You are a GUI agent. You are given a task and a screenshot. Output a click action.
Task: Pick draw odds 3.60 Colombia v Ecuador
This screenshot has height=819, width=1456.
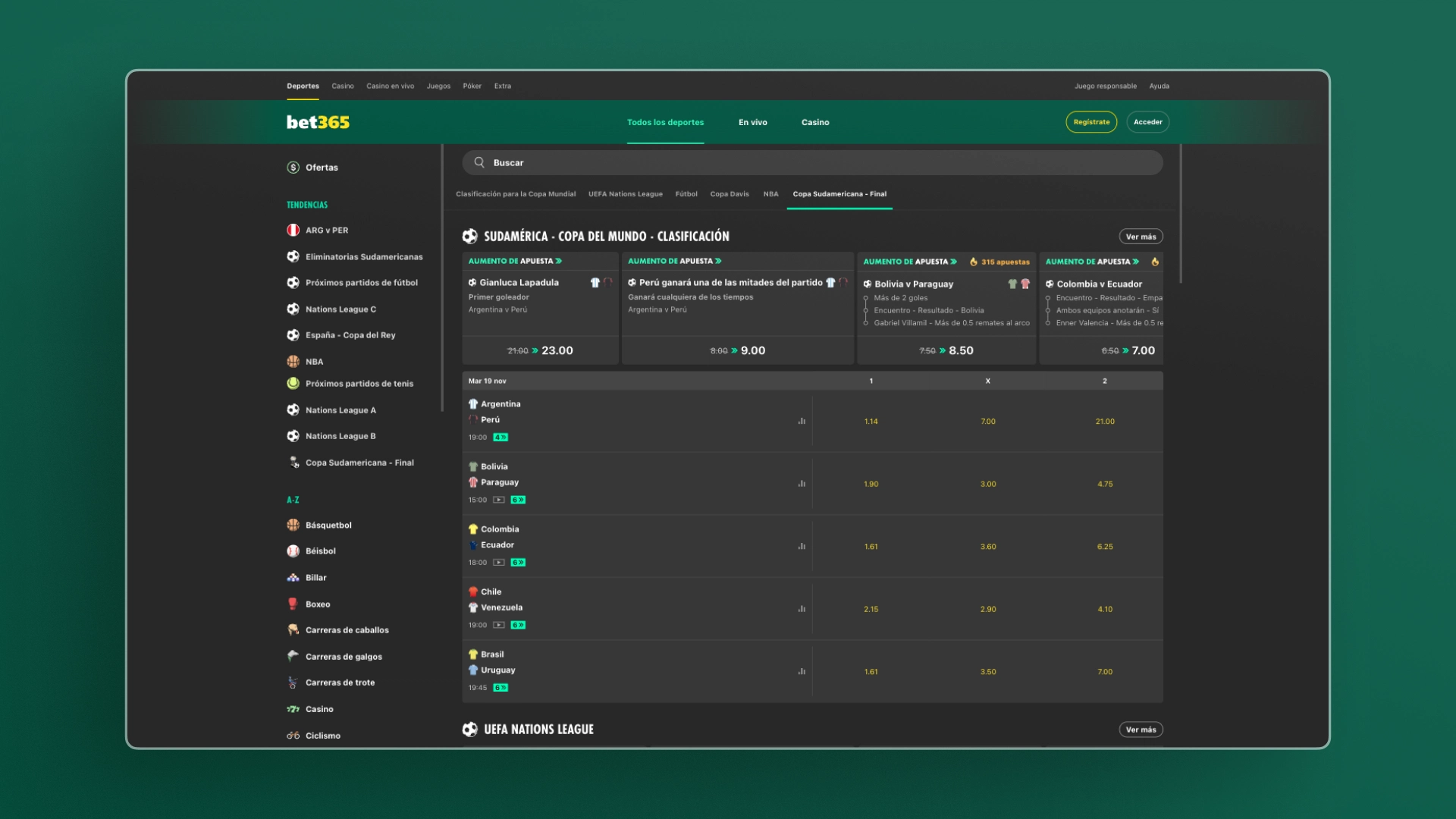[987, 547]
